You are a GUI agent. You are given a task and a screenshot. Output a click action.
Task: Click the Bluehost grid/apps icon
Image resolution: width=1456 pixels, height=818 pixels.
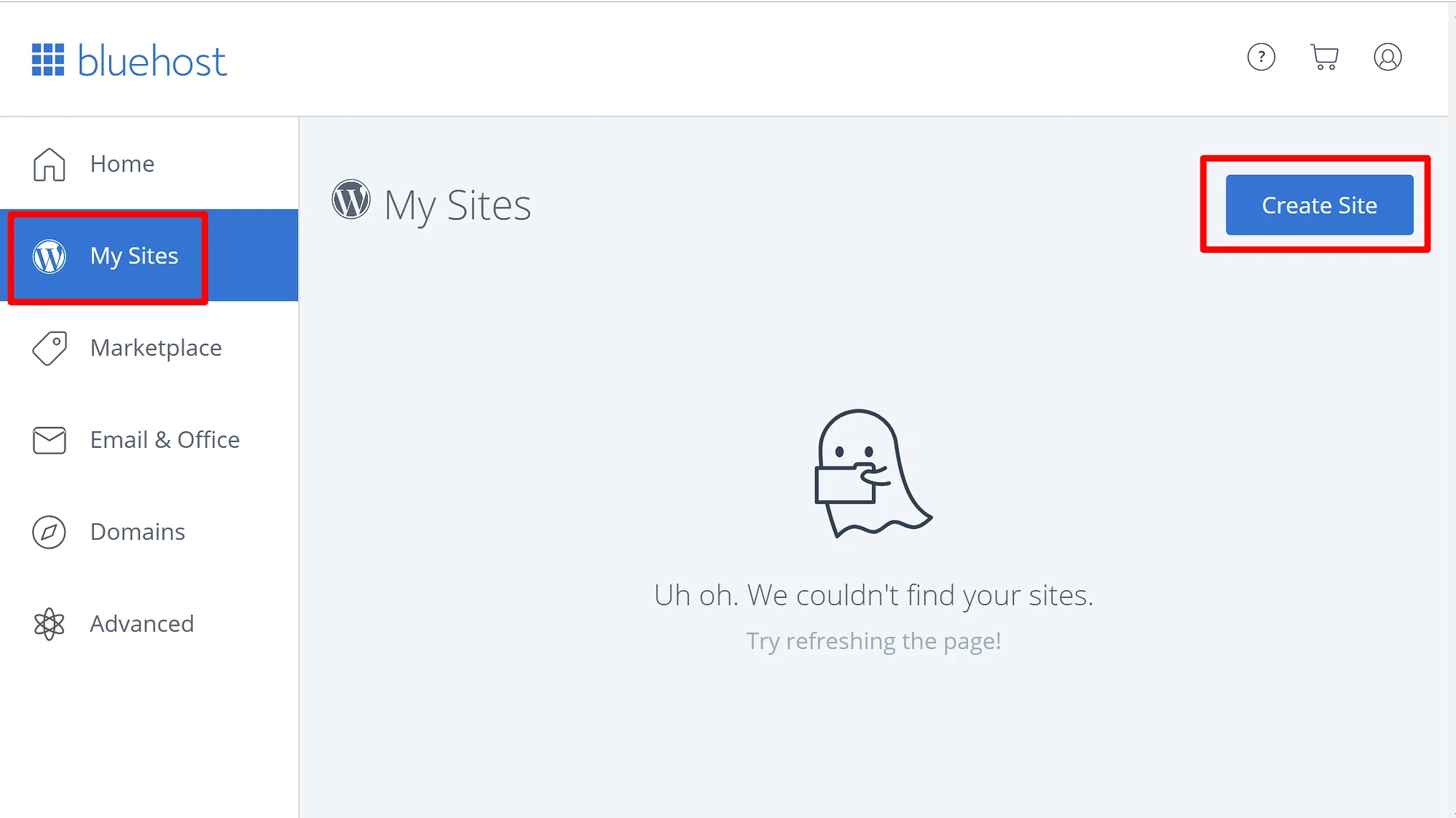tap(47, 57)
